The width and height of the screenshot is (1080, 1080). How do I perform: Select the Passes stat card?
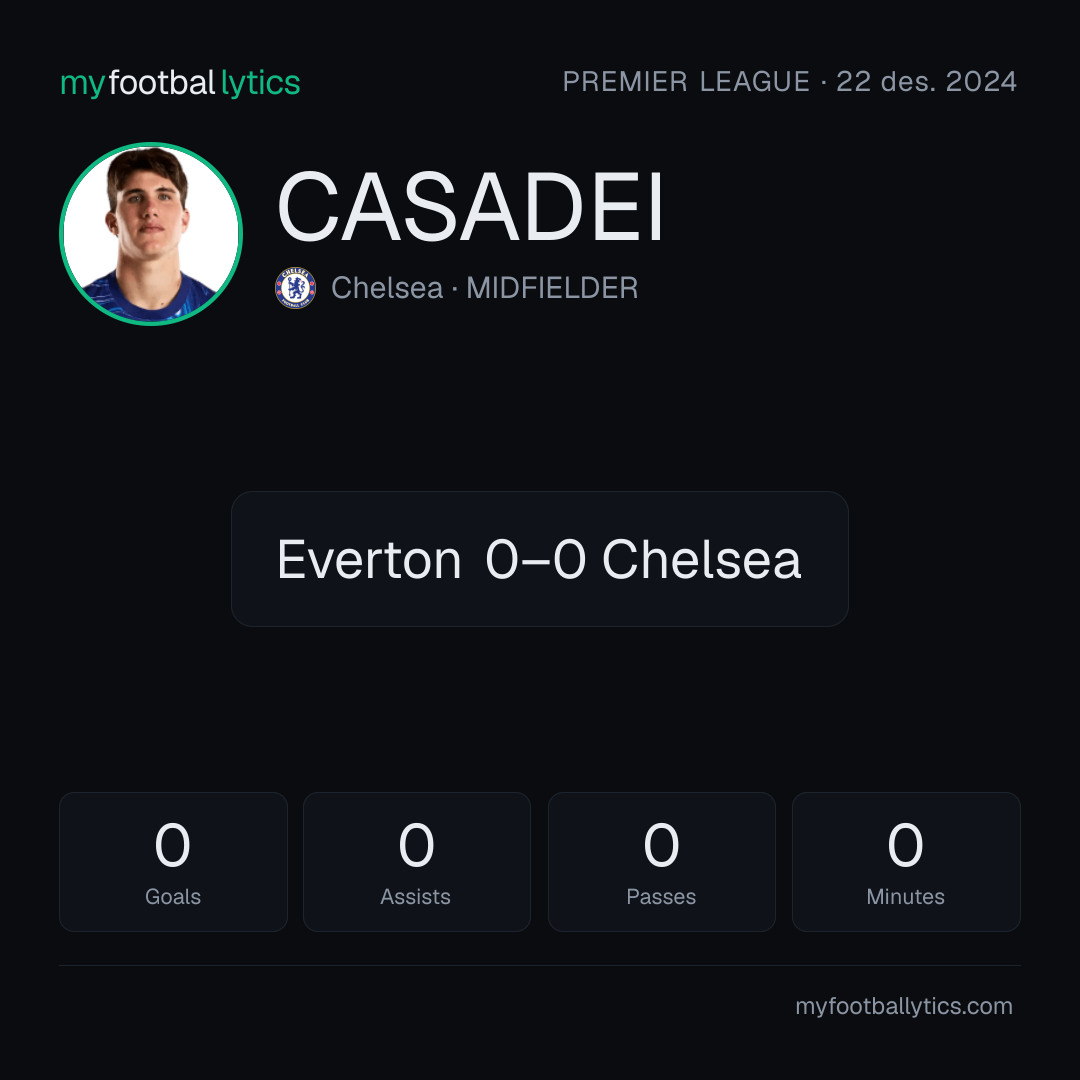(661, 862)
